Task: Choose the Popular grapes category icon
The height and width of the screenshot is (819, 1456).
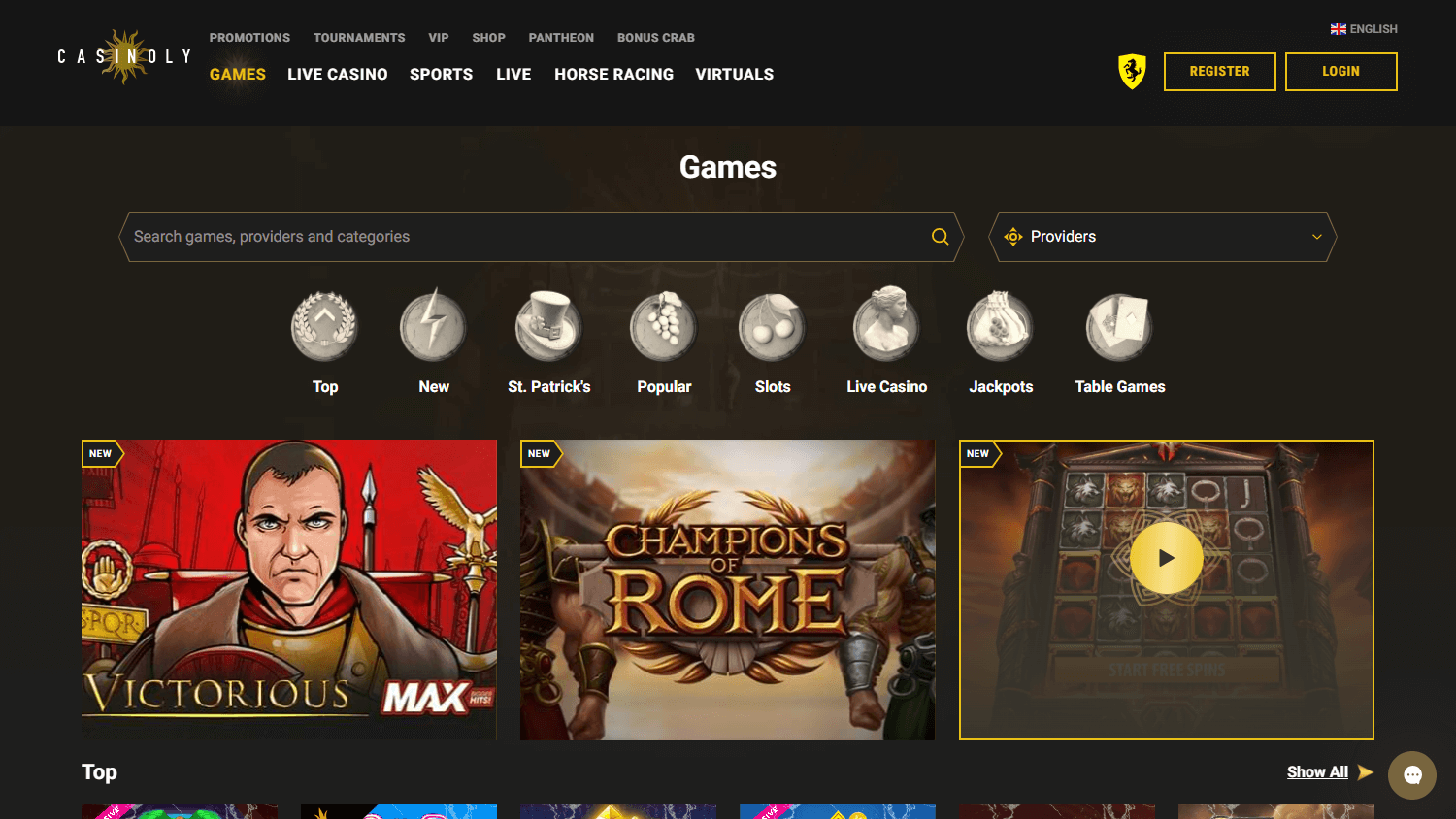Action: (x=664, y=326)
